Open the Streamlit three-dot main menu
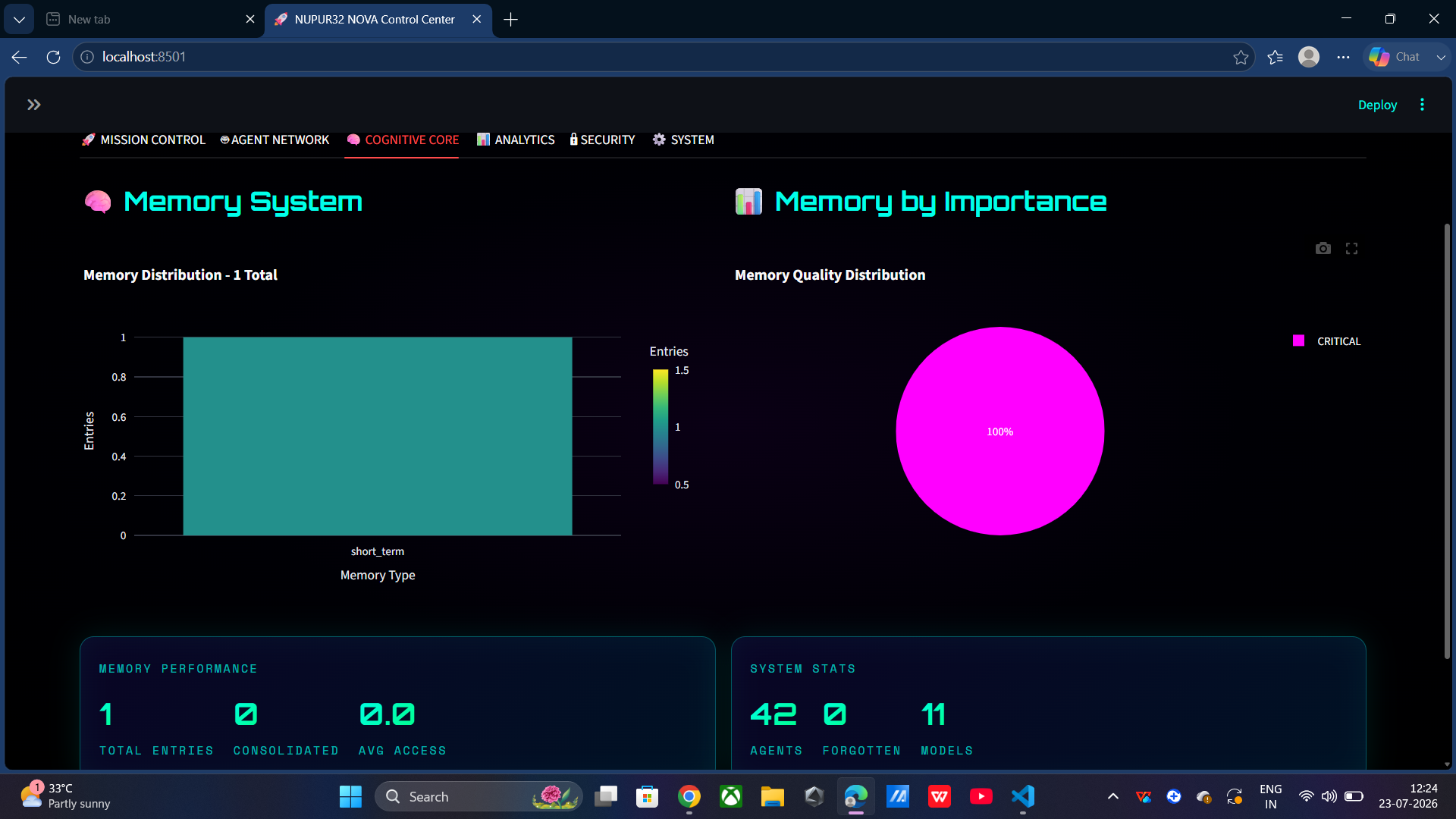Image resolution: width=1456 pixels, height=819 pixels. click(x=1422, y=105)
